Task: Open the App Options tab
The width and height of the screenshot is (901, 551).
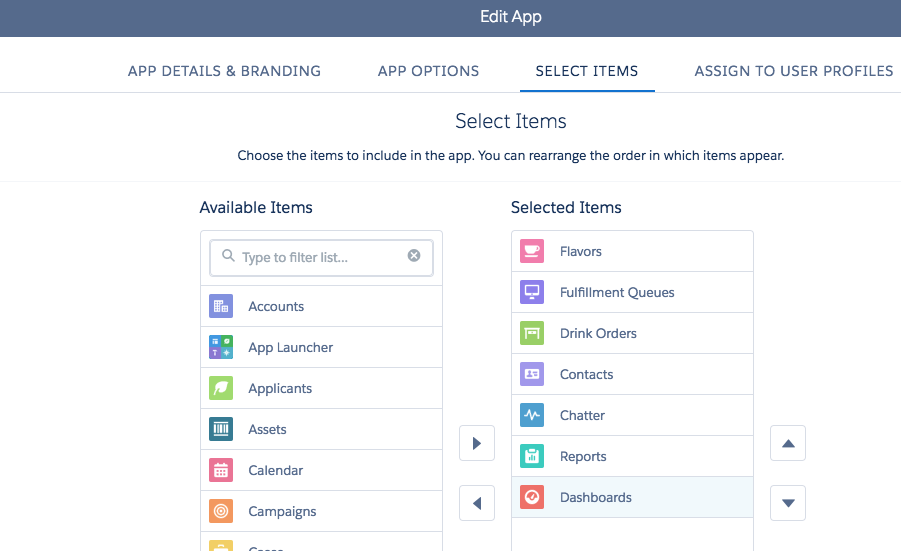Action: point(428,71)
